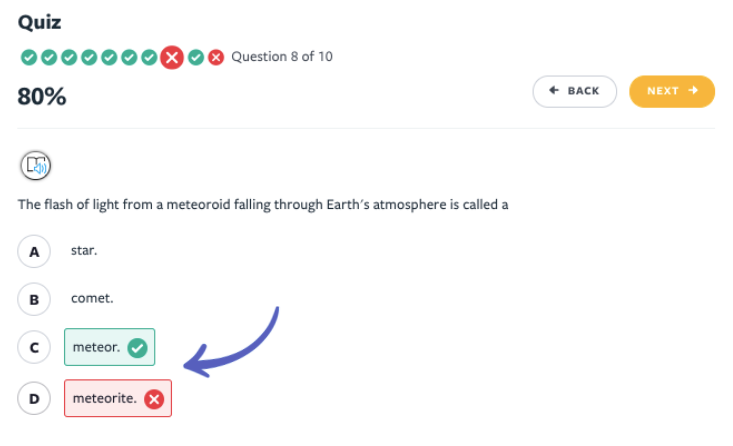
Task: Click the read-aloud audio icon
Action: click(36, 165)
